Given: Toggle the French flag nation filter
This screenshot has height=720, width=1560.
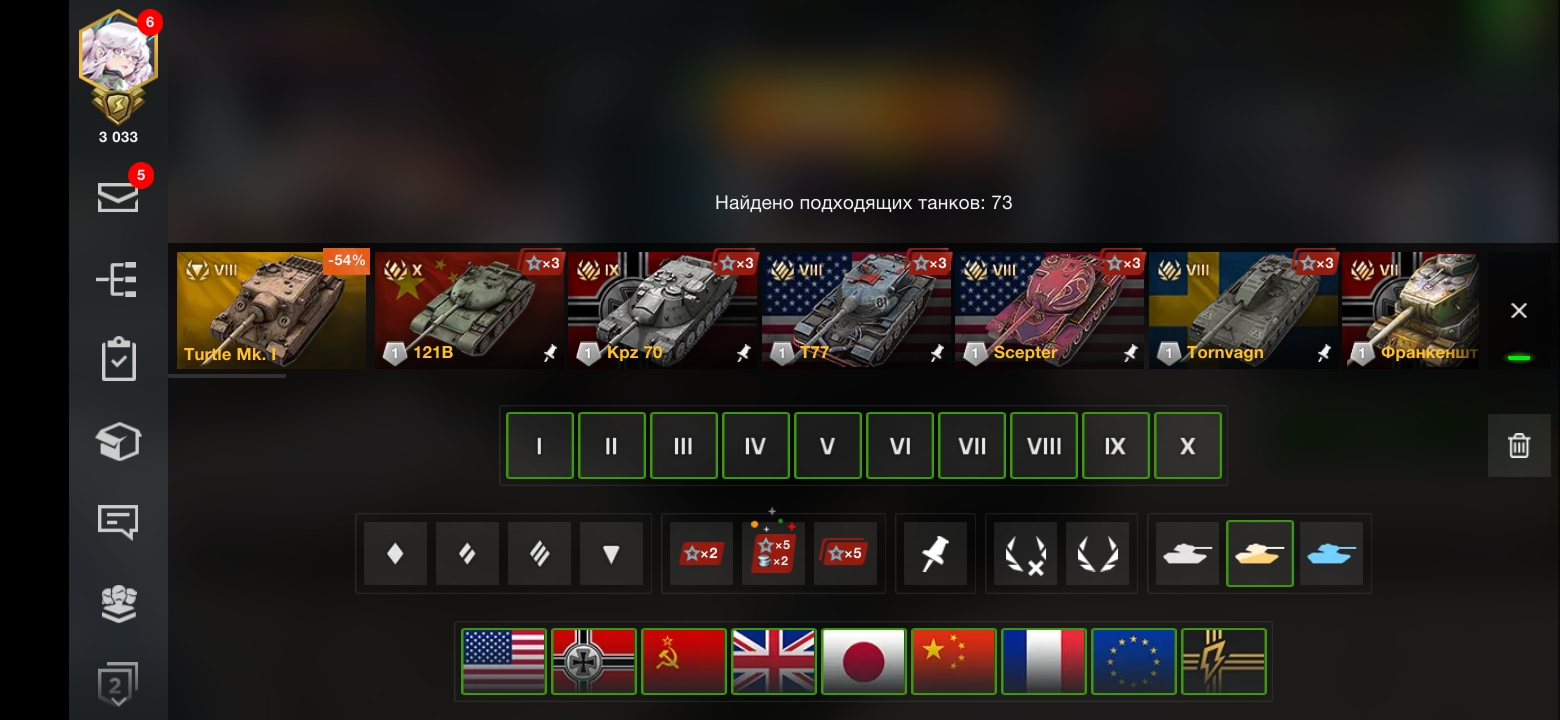Looking at the screenshot, I should (x=1044, y=661).
